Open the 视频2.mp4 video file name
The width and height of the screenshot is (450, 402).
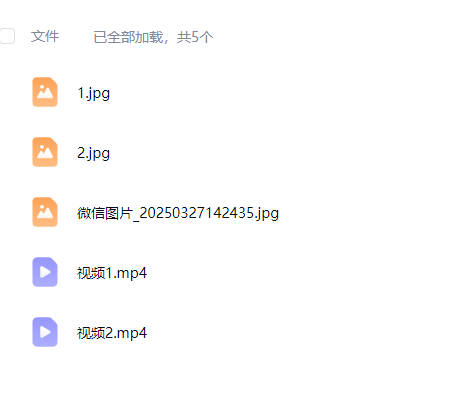point(112,333)
